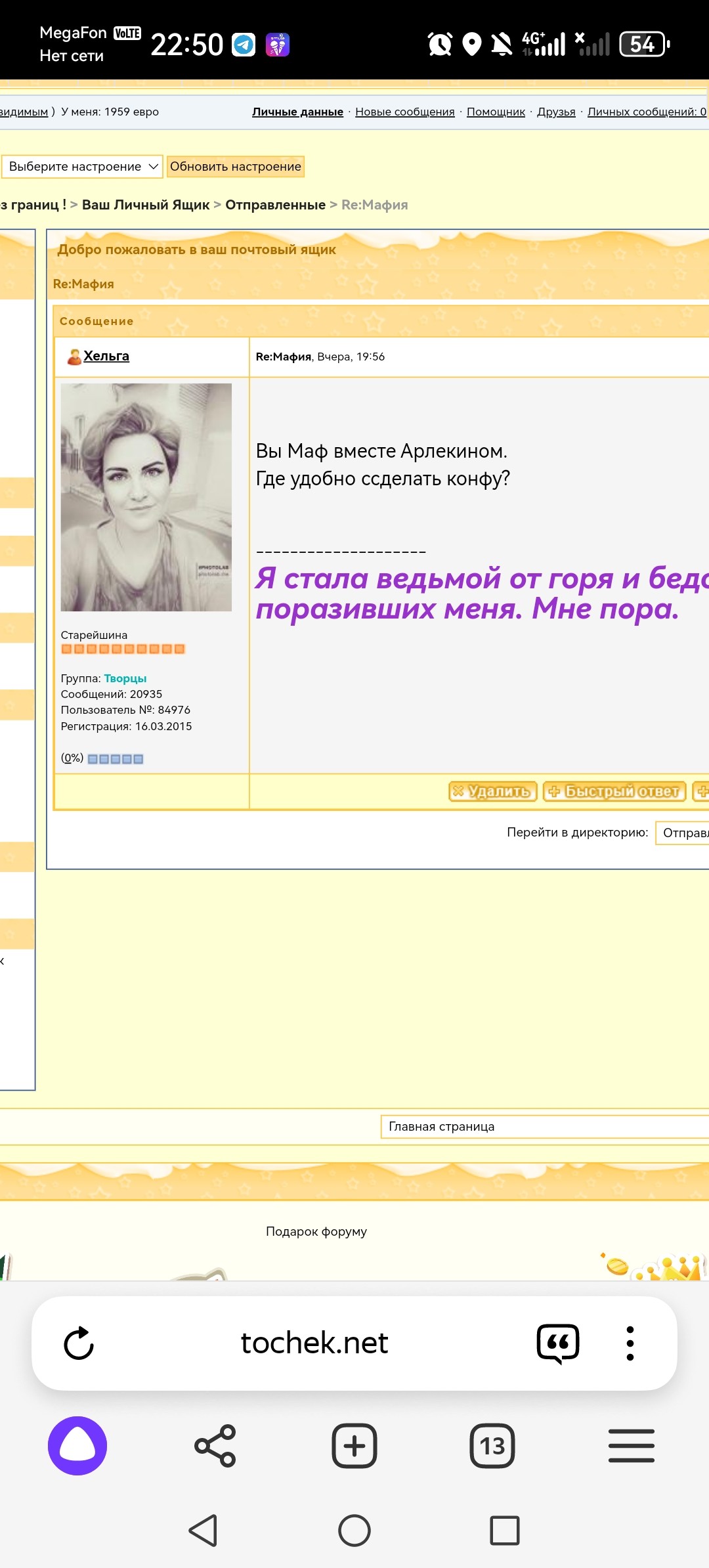The image size is (709, 1568).
Task: Click the message text Вы Маф вместе Арлекином
Action: [x=382, y=451]
